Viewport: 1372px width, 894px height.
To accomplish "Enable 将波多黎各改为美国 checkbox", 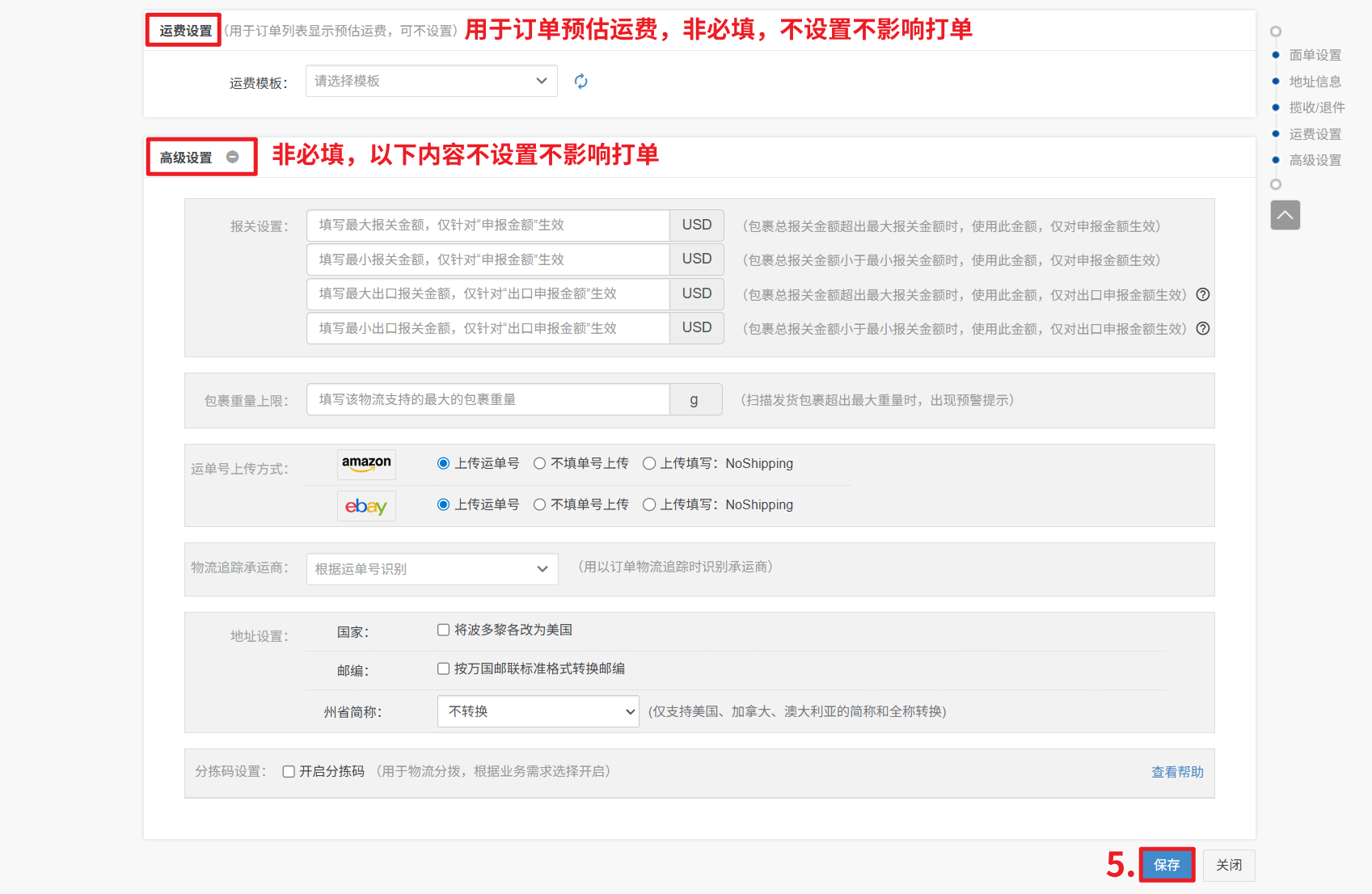I will [x=443, y=630].
